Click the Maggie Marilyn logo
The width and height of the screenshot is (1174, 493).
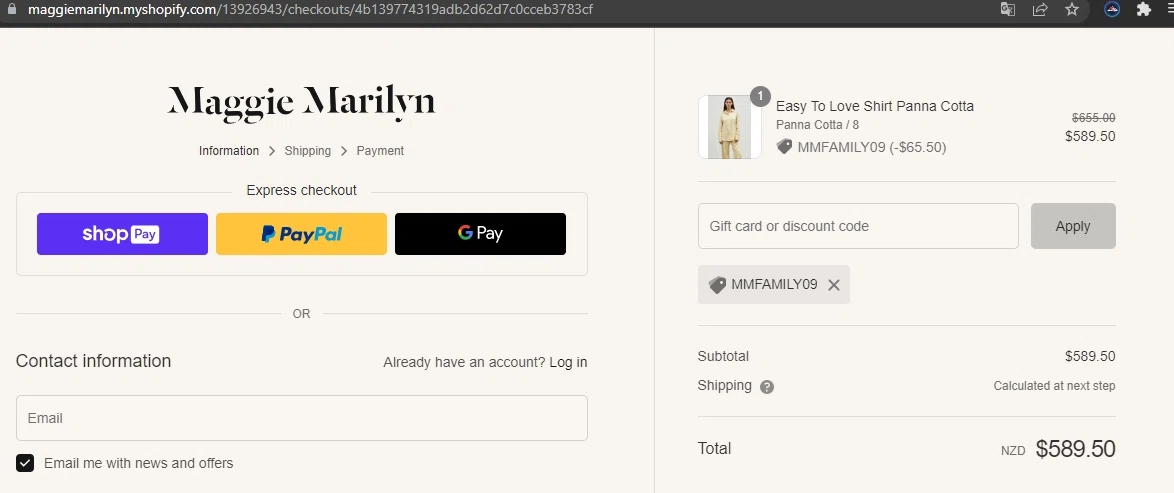click(301, 103)
